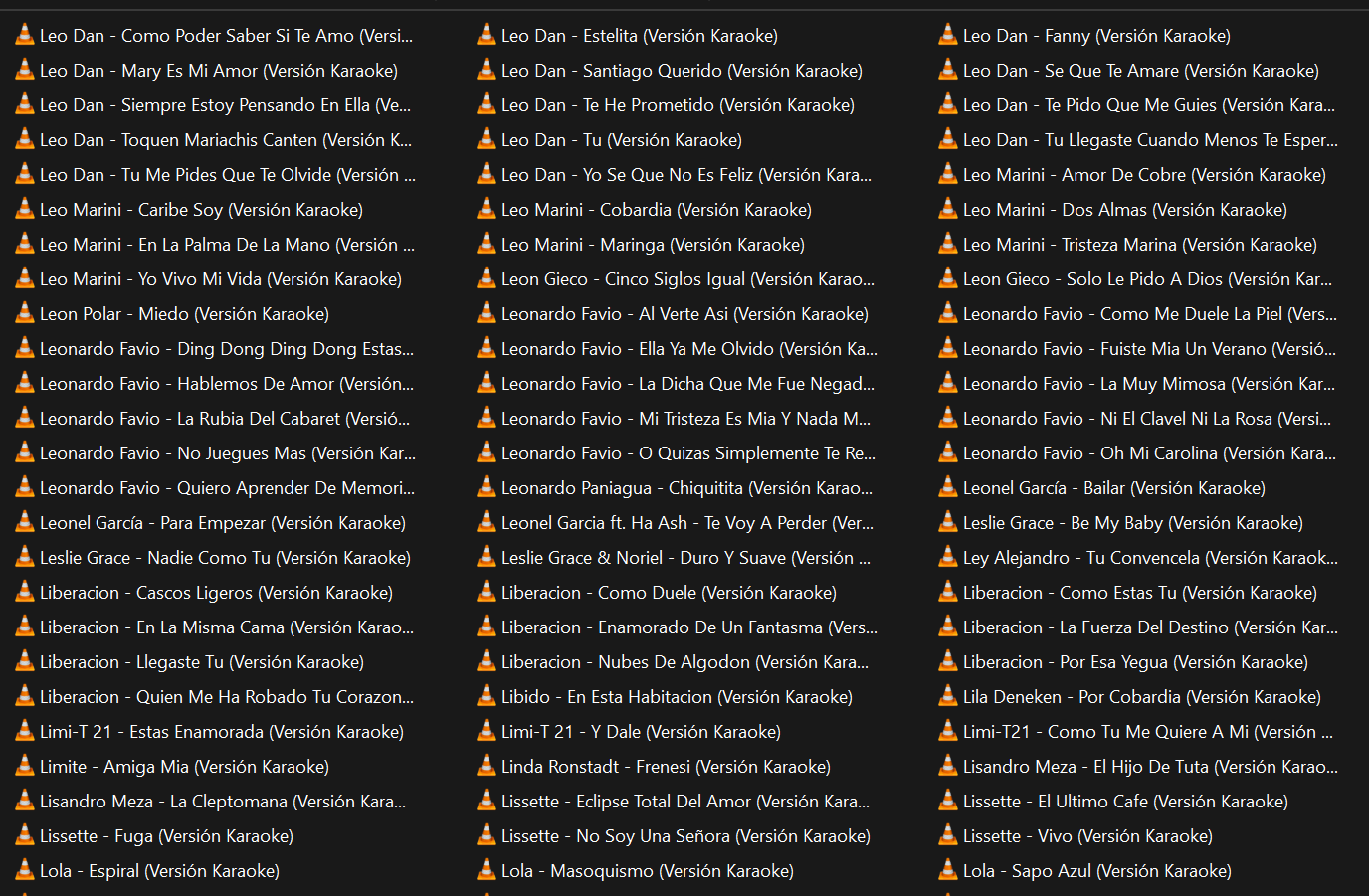Select icon of Lisandro Meza - La Cleptomana

click(x=25, y=801)
